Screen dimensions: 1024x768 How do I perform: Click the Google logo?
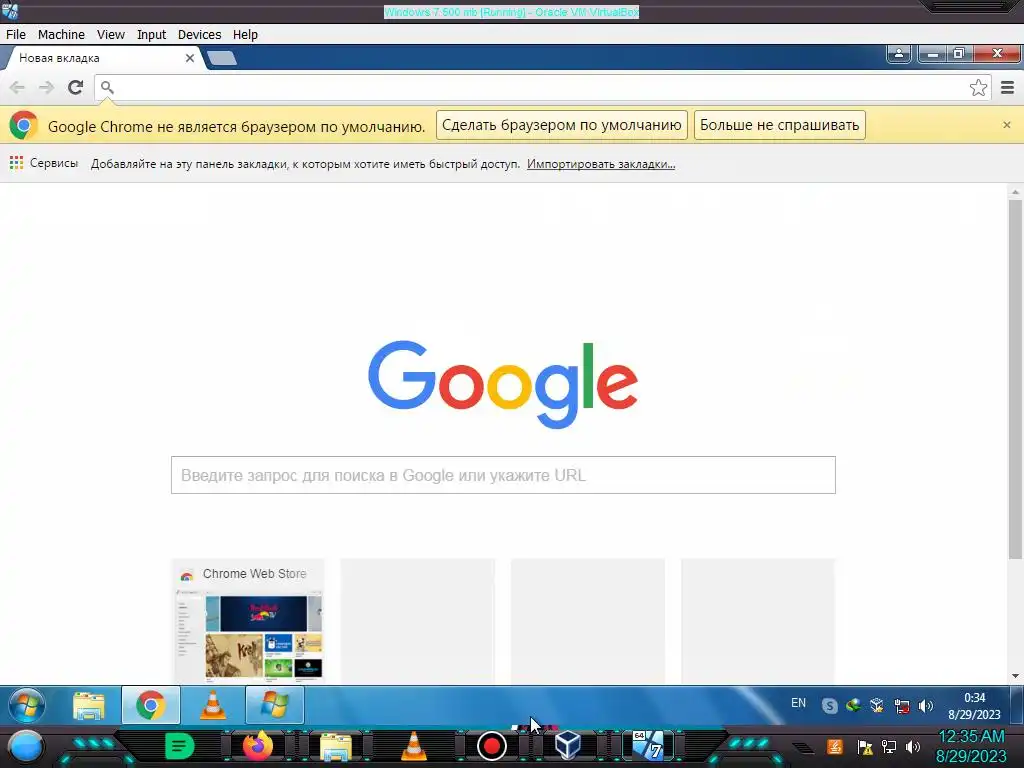[503, 384]
